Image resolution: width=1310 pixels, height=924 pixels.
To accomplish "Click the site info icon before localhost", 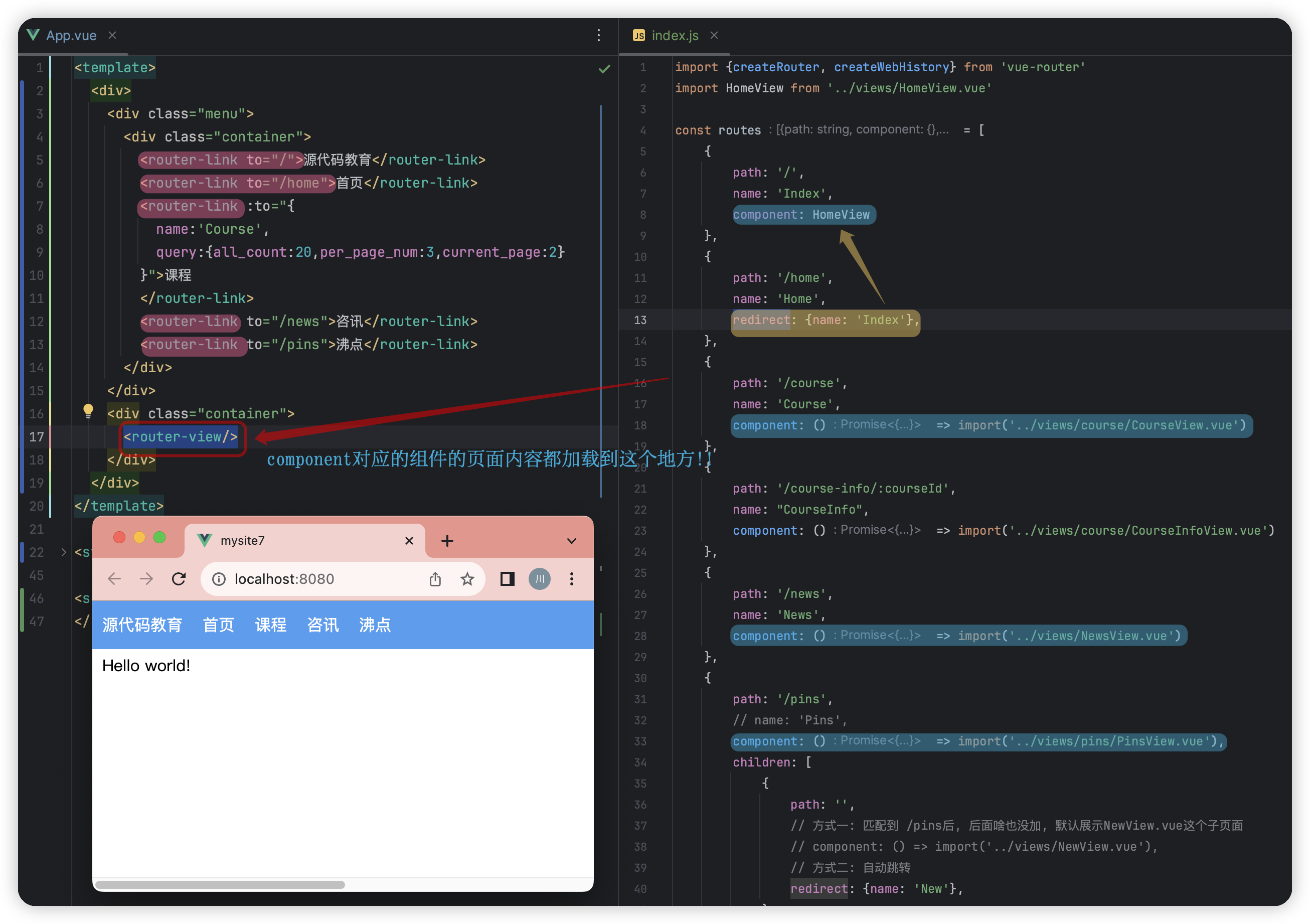I will pos(219,579).
